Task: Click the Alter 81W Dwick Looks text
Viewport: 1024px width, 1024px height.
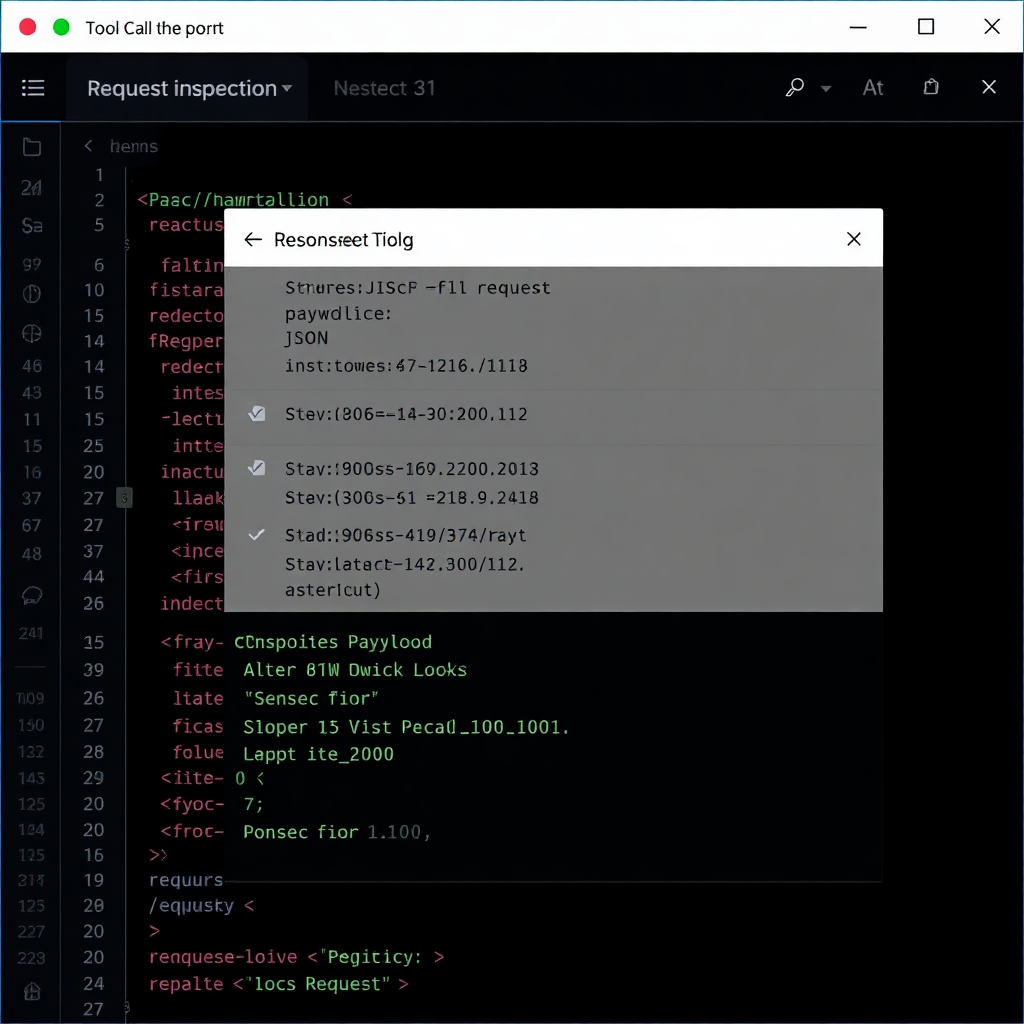Action: [x=355, y=670]
